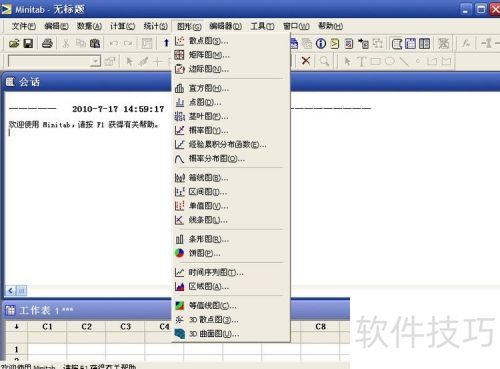The height and width of the screenshot is (369, 500).
Task: Click the session window left scroll arrow
Action: pos(11,291)
